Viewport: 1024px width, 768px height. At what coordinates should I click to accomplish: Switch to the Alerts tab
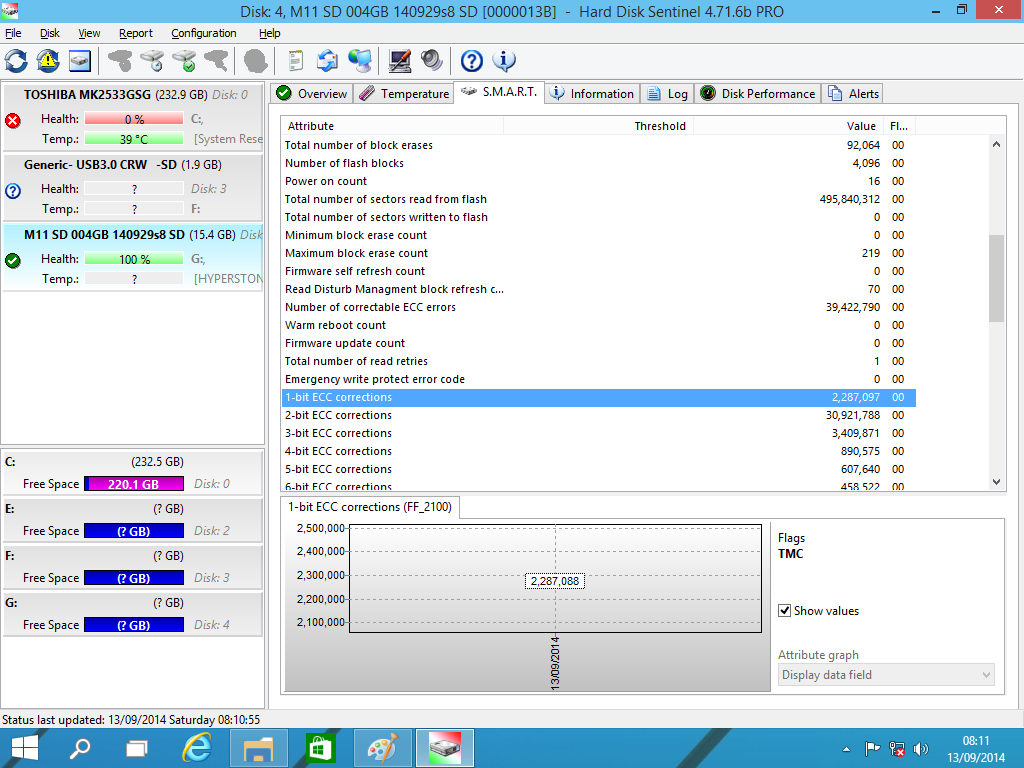tap(853, 93)
